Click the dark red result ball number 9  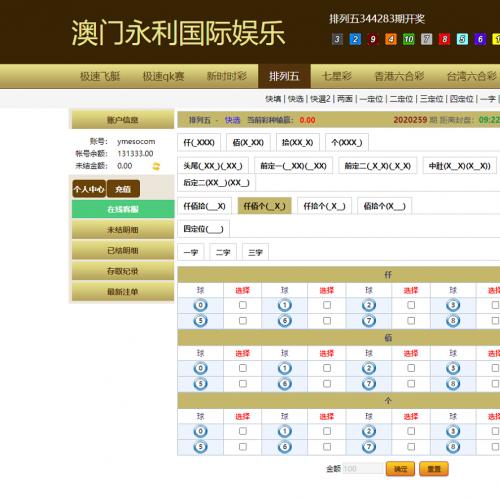point(373,39)
